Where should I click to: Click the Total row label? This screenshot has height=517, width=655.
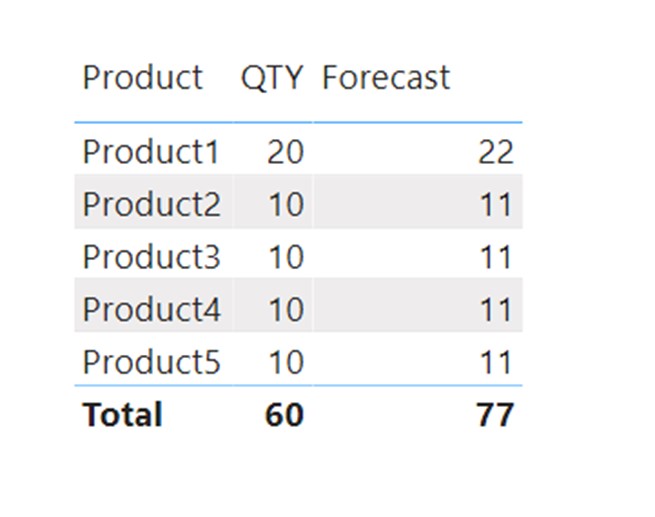coord(122,415)
